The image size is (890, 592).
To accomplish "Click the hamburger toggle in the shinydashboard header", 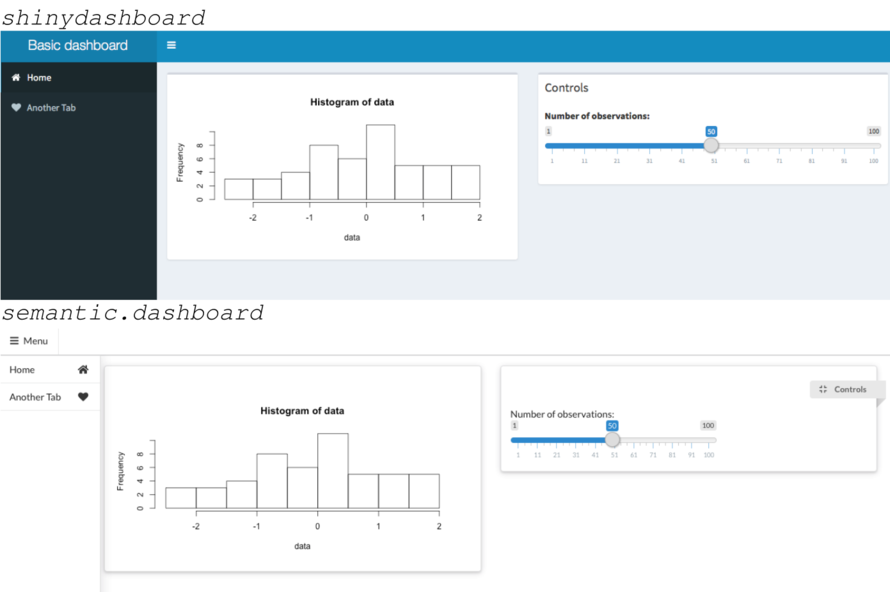I will [171, 45].
